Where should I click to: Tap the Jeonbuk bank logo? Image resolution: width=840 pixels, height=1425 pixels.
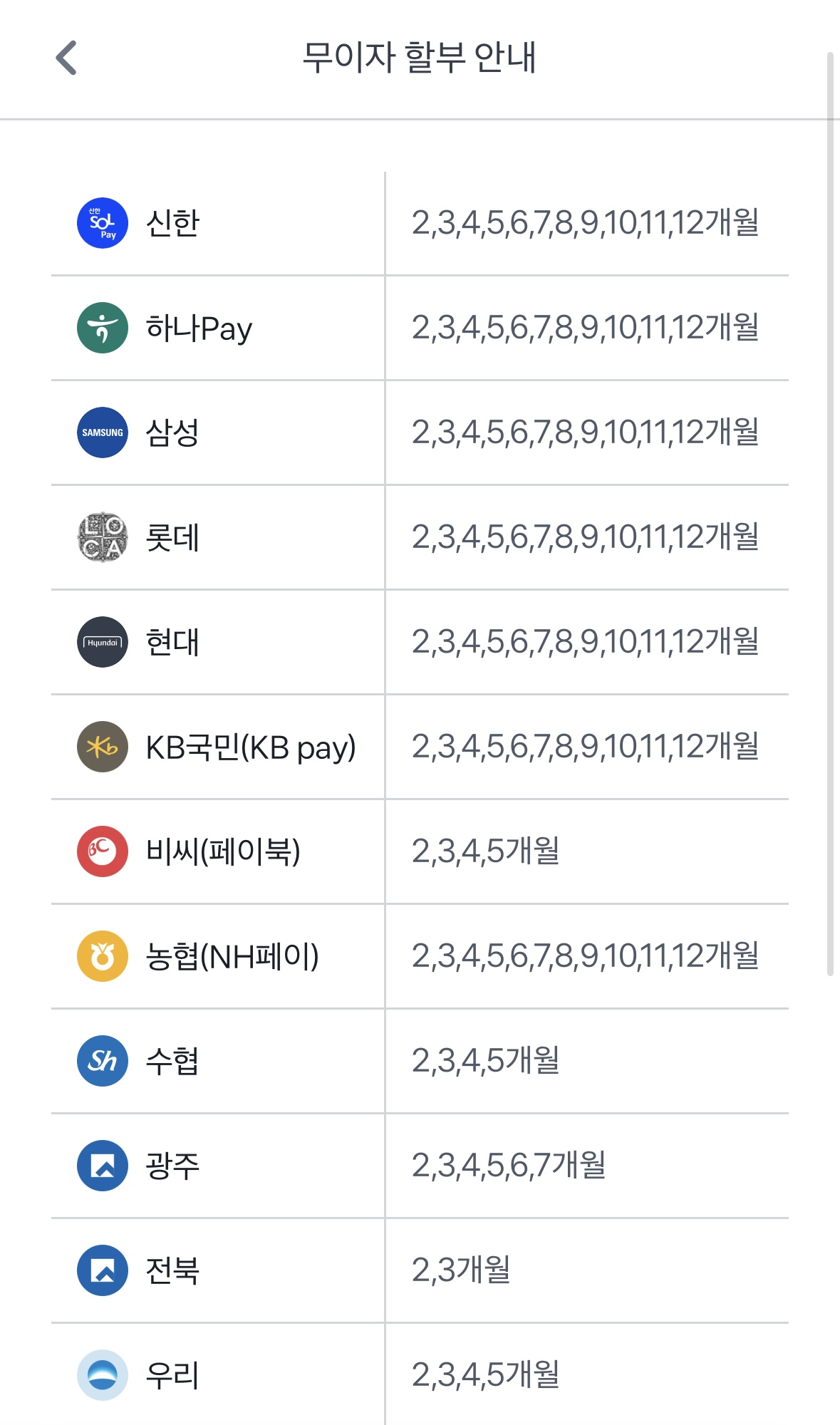(103, 1270)
